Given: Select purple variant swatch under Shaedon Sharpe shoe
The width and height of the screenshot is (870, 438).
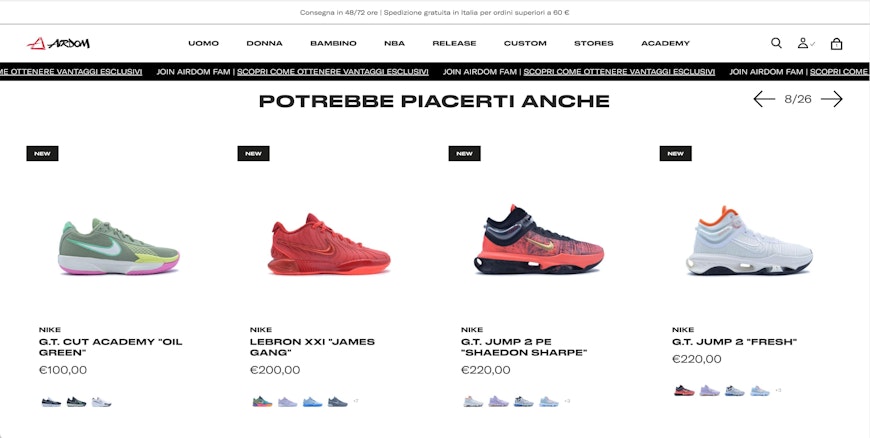Looking at the screenshot, I should [x=498, y=401].
